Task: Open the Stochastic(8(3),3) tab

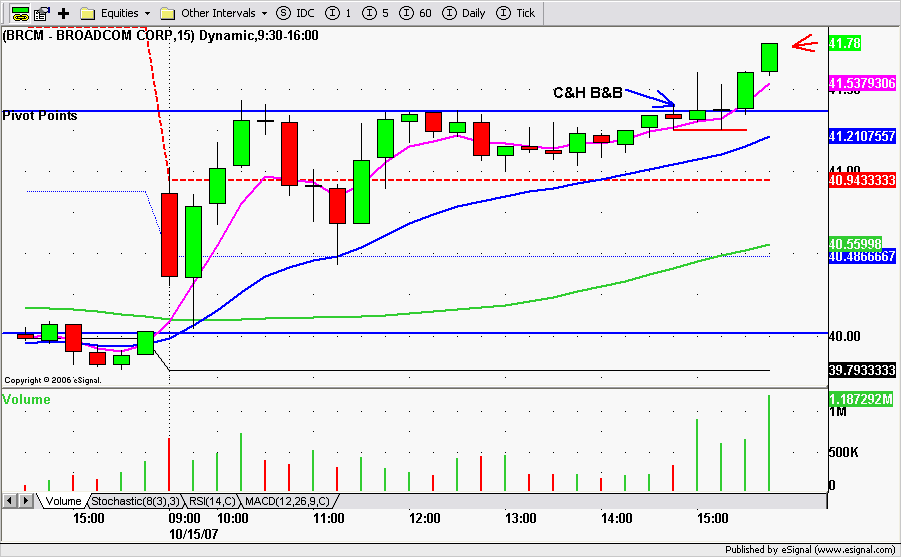Action: pos(136,501)
